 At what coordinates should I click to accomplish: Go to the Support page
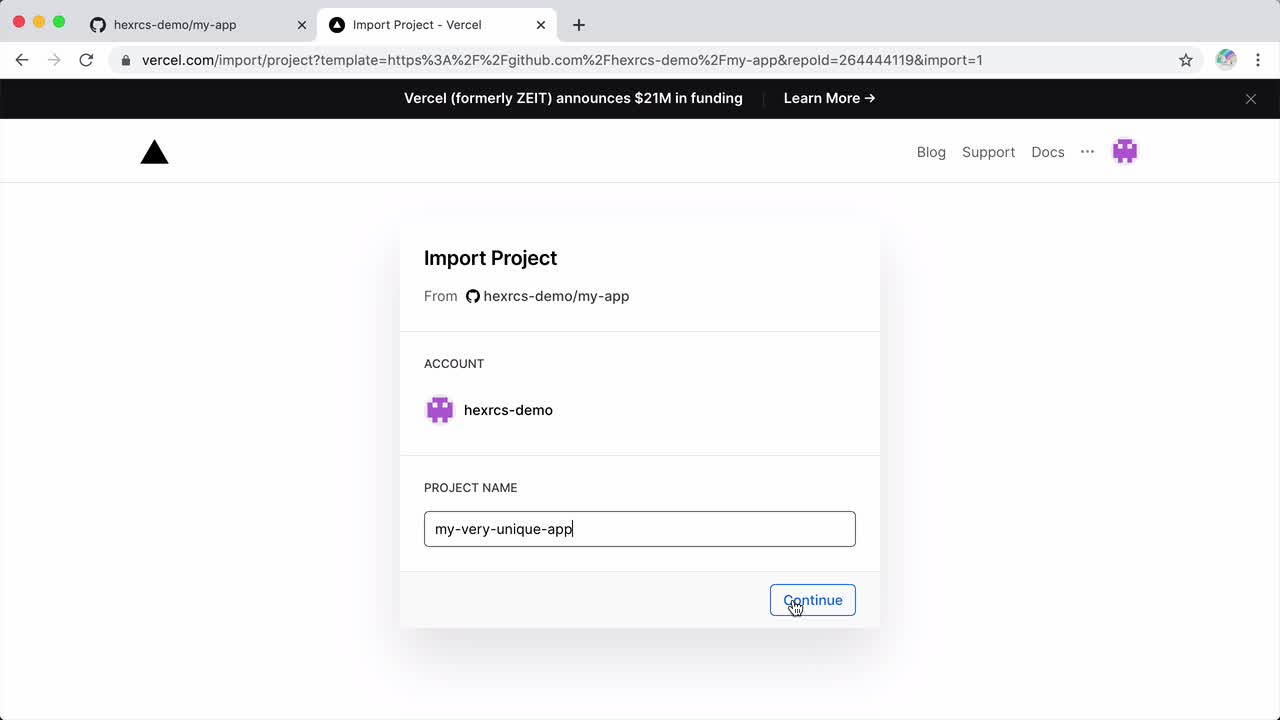[x=988, y=152]
